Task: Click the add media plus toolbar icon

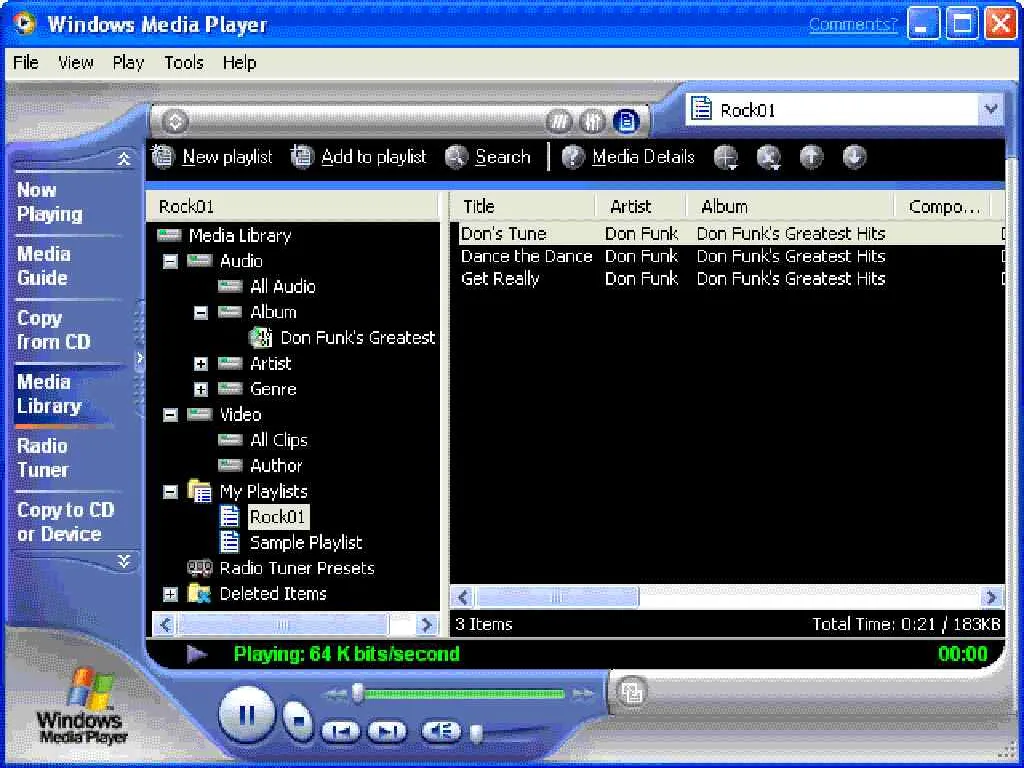Action: tap(726, 157)
